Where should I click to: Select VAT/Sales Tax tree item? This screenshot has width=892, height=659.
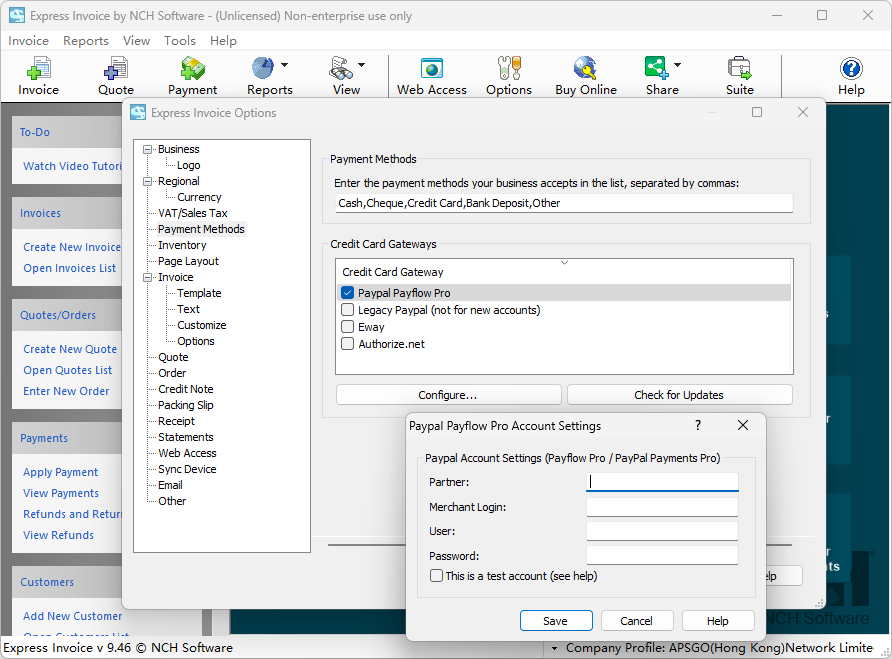(x=192, y=213)
